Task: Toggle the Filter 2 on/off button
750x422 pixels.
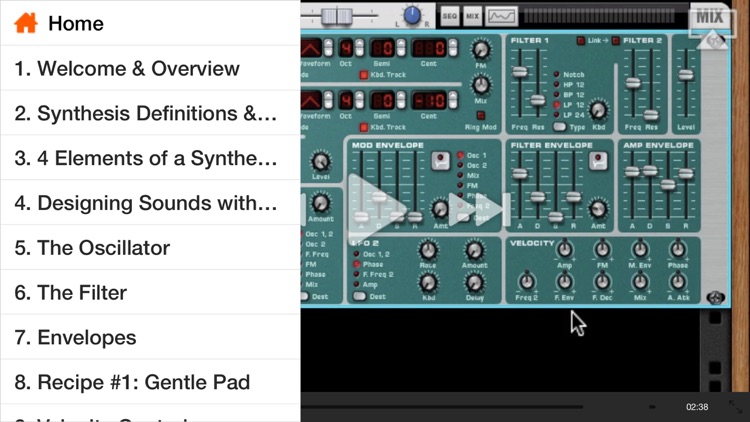Action: coord(616,41)
